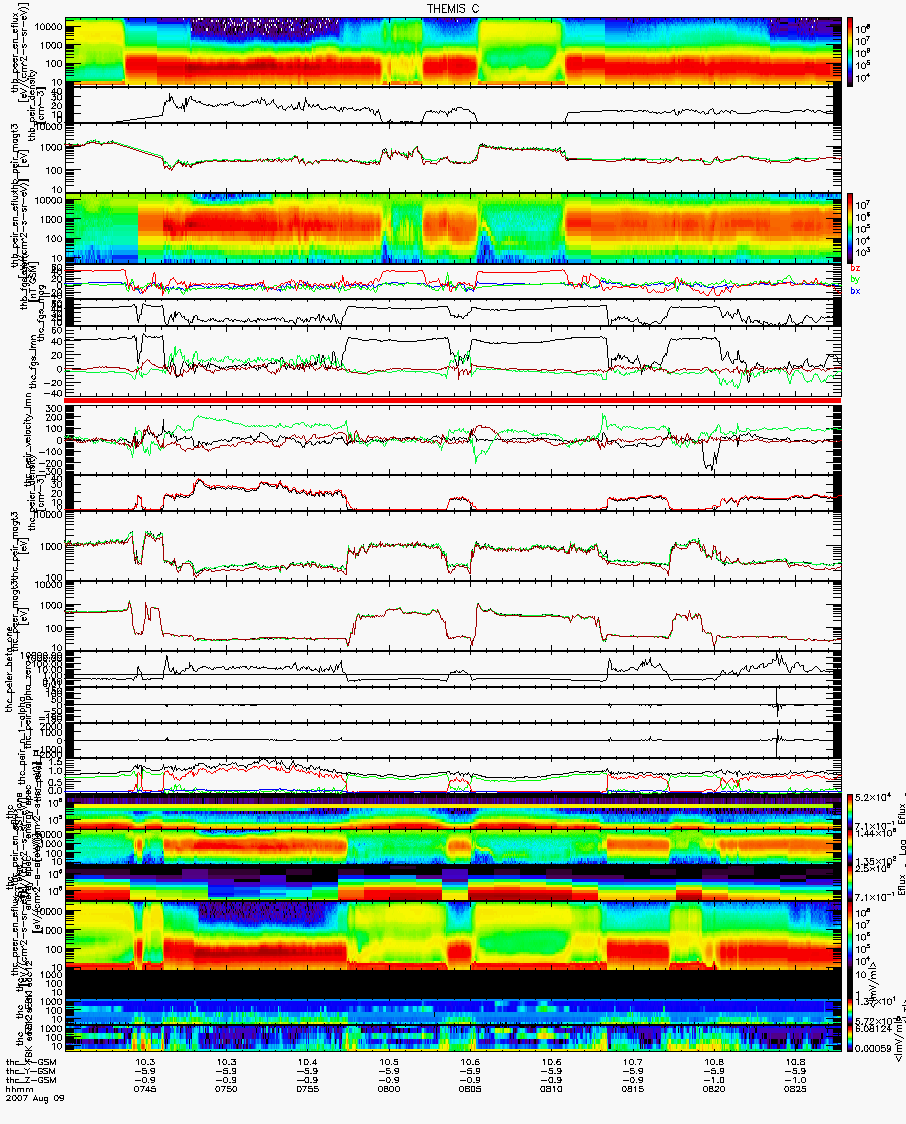Screen dimensions: 906x1124
Task: Click the 0805 time axis label
Action: (470, 1089)
